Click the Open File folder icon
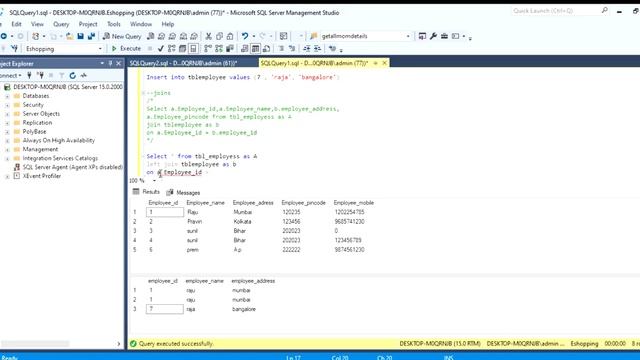Image resolution: width=640 pixels, height=360 pixels. 69,36
